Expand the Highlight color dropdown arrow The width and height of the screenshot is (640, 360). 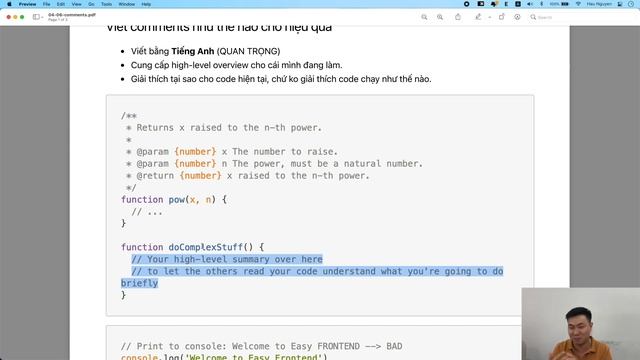489,17
